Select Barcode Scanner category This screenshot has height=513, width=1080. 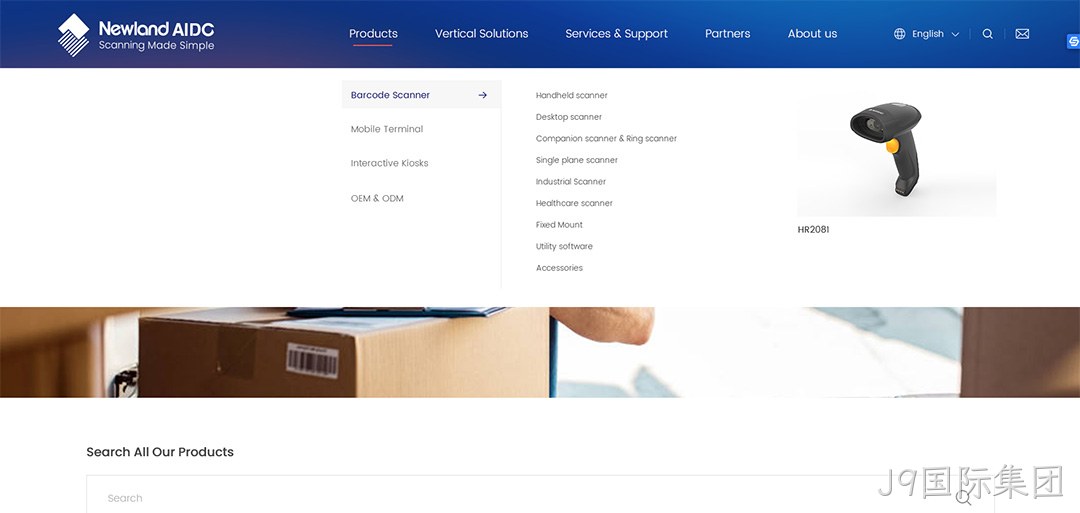pyautogui.click(x=422, y=94)
